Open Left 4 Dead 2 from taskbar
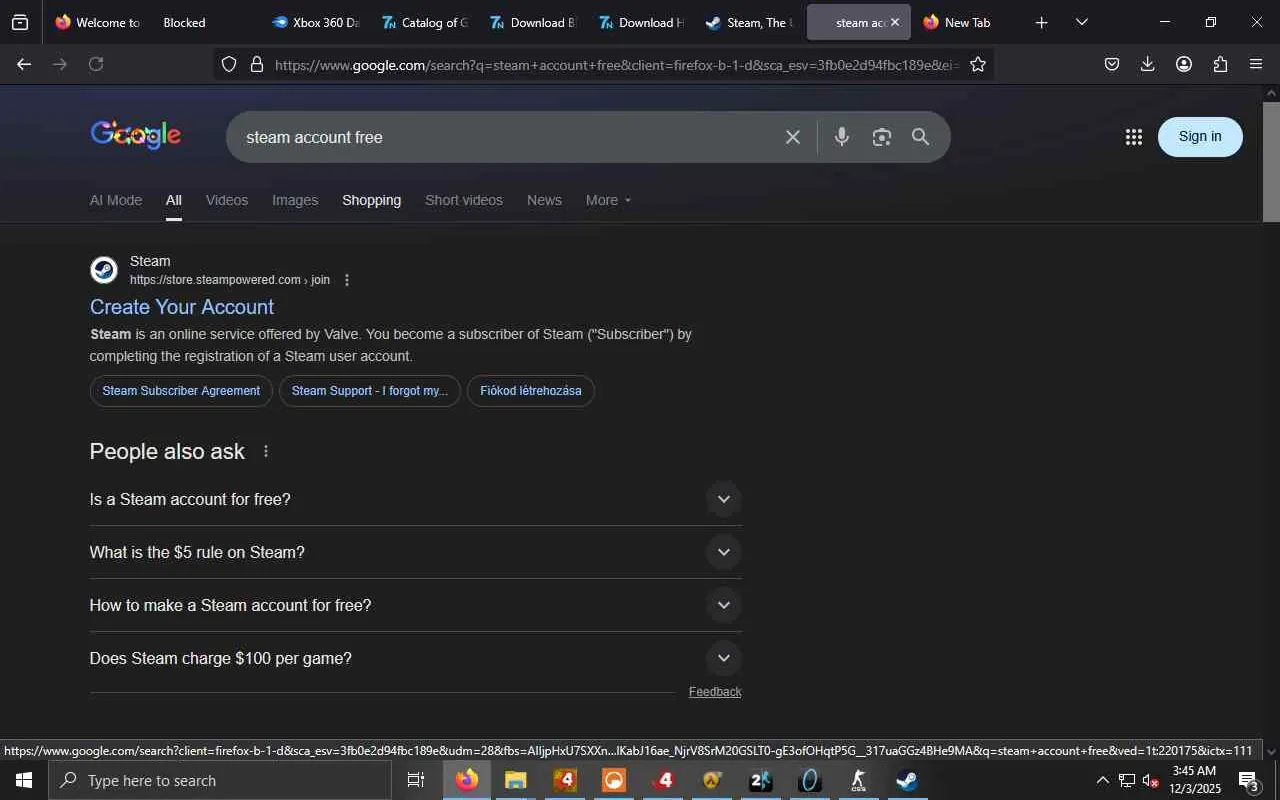Screen dimensions: 1280x800 [x=565, y=780]
